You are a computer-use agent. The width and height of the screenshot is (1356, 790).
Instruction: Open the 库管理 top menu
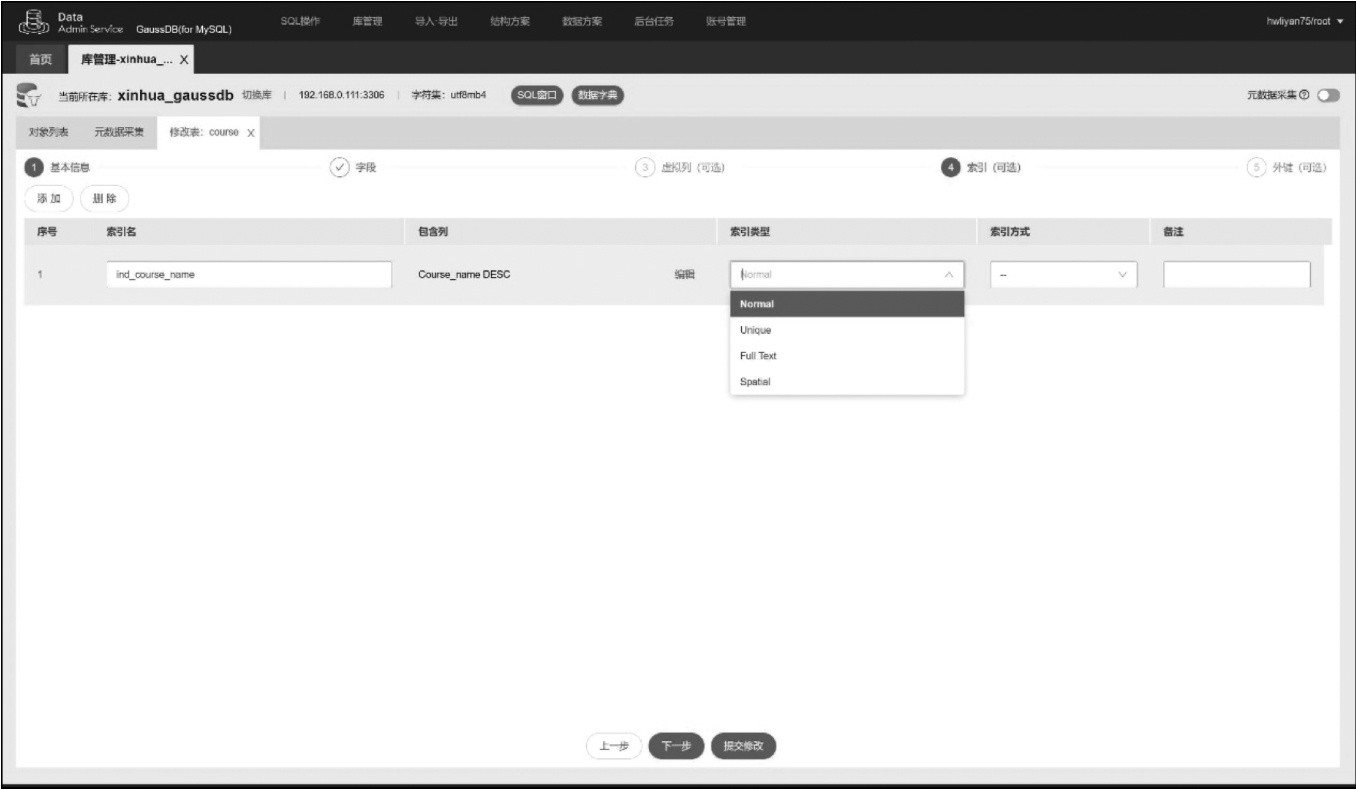tap(368, 22)
